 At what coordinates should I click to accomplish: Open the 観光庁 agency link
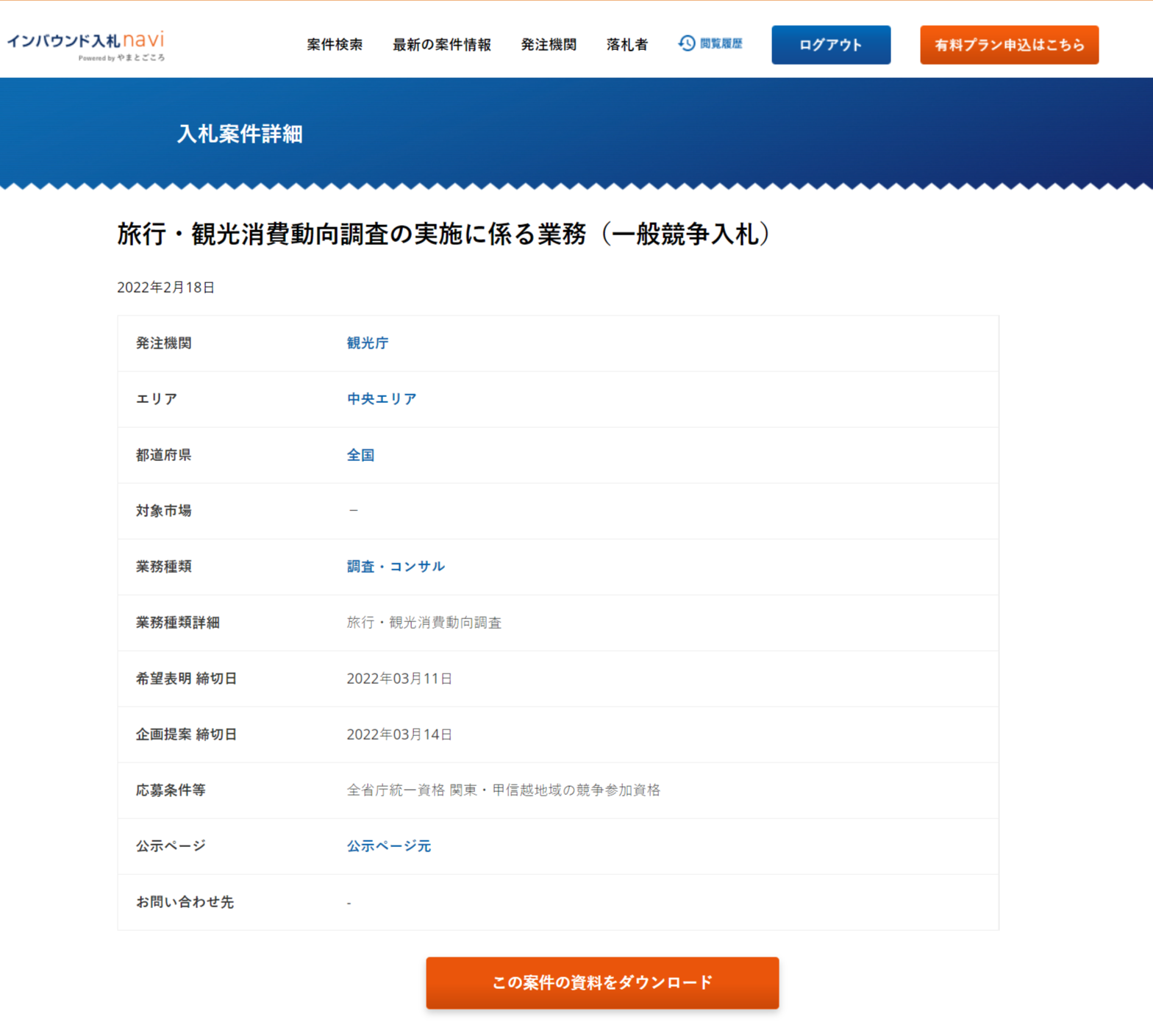coord(368,343)
